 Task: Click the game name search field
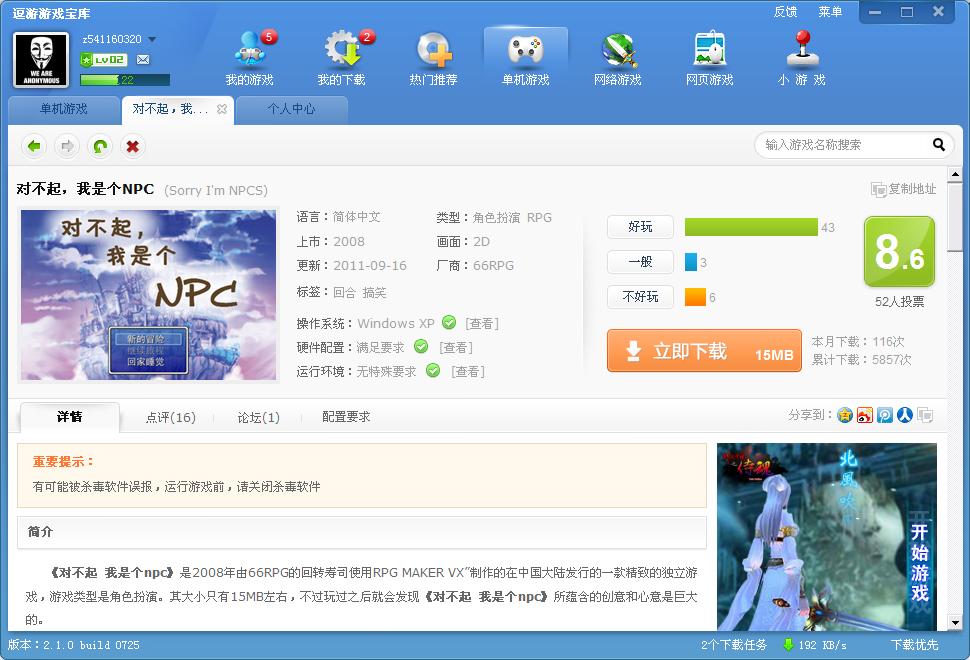[x=844, y=145]
